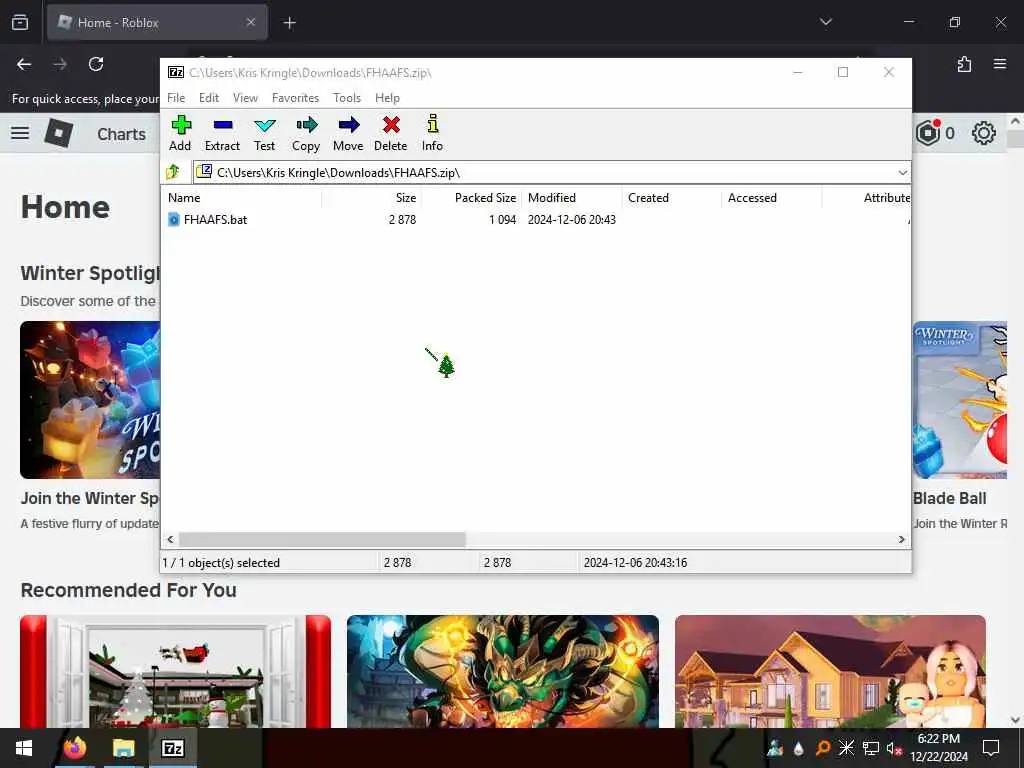Click the horizontal scrollbar thumb in 7-Zip
The width and height of the screenshot is (1024, 768).
point(322,539)
